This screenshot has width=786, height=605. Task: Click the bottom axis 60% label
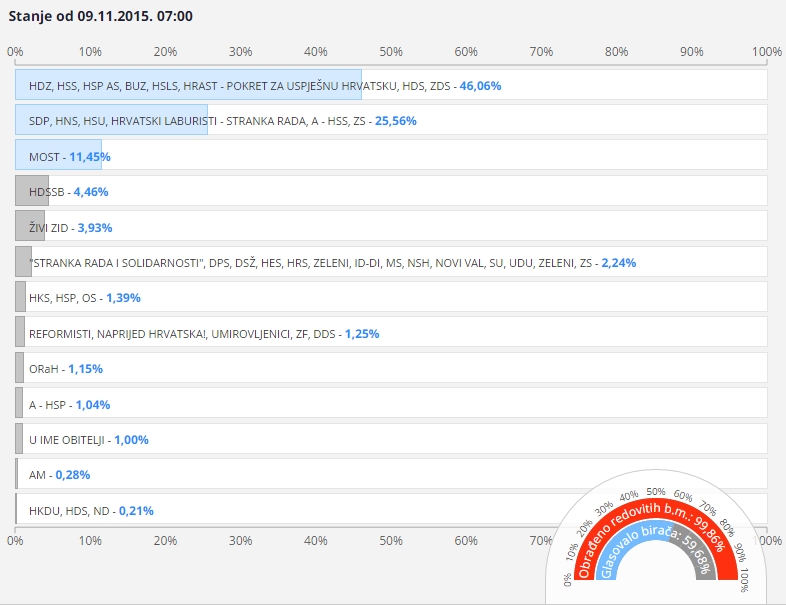tap(466, 541)
